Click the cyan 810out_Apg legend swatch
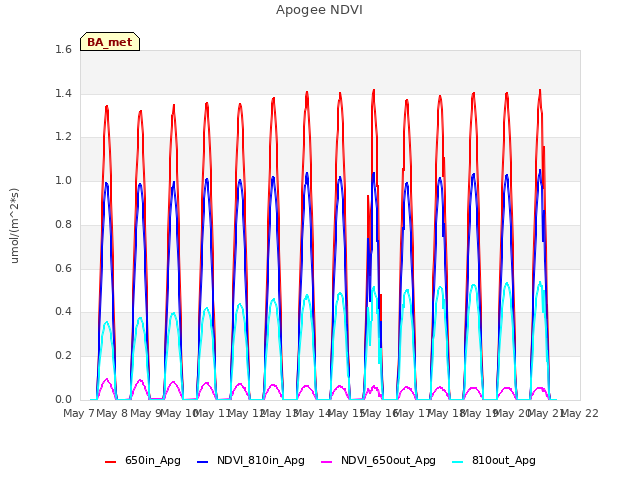The image size is (640, 480). tap(458, 462)
